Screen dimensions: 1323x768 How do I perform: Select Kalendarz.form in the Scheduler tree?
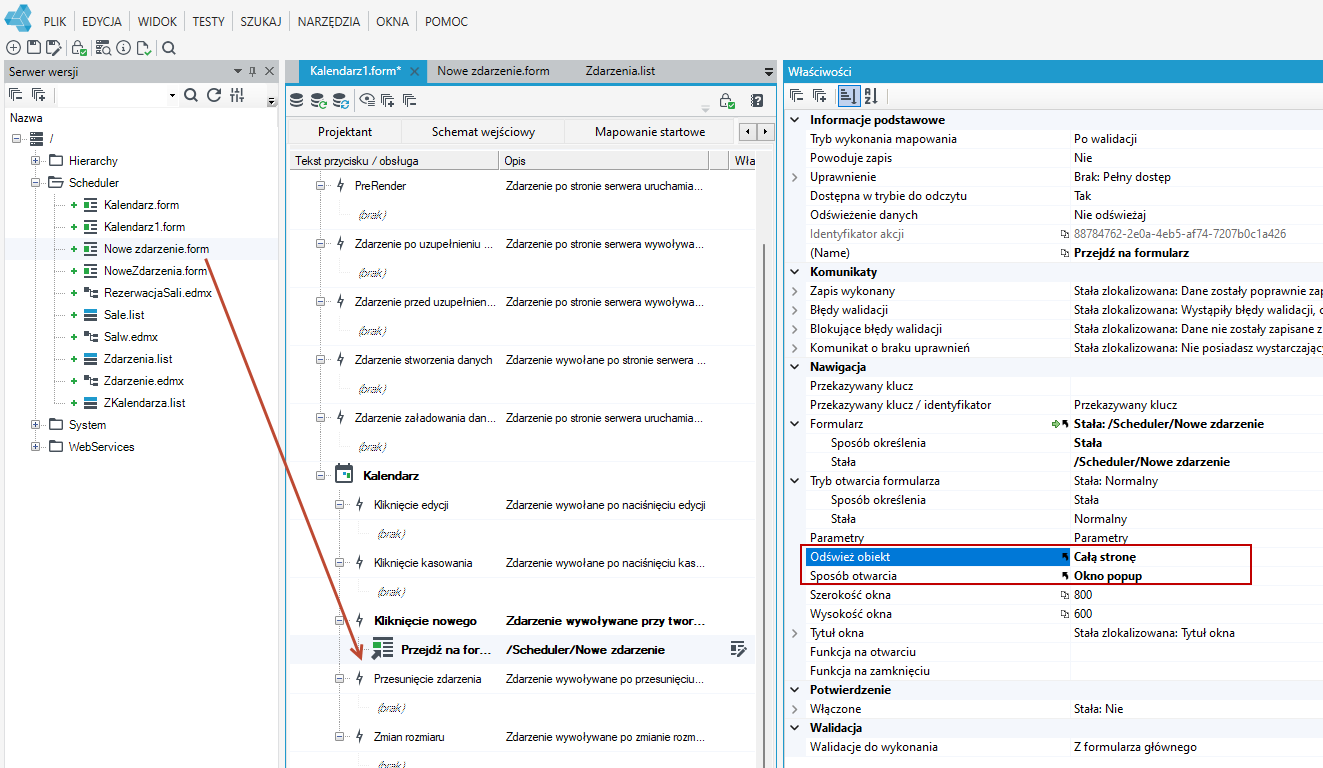click(141, 205)
